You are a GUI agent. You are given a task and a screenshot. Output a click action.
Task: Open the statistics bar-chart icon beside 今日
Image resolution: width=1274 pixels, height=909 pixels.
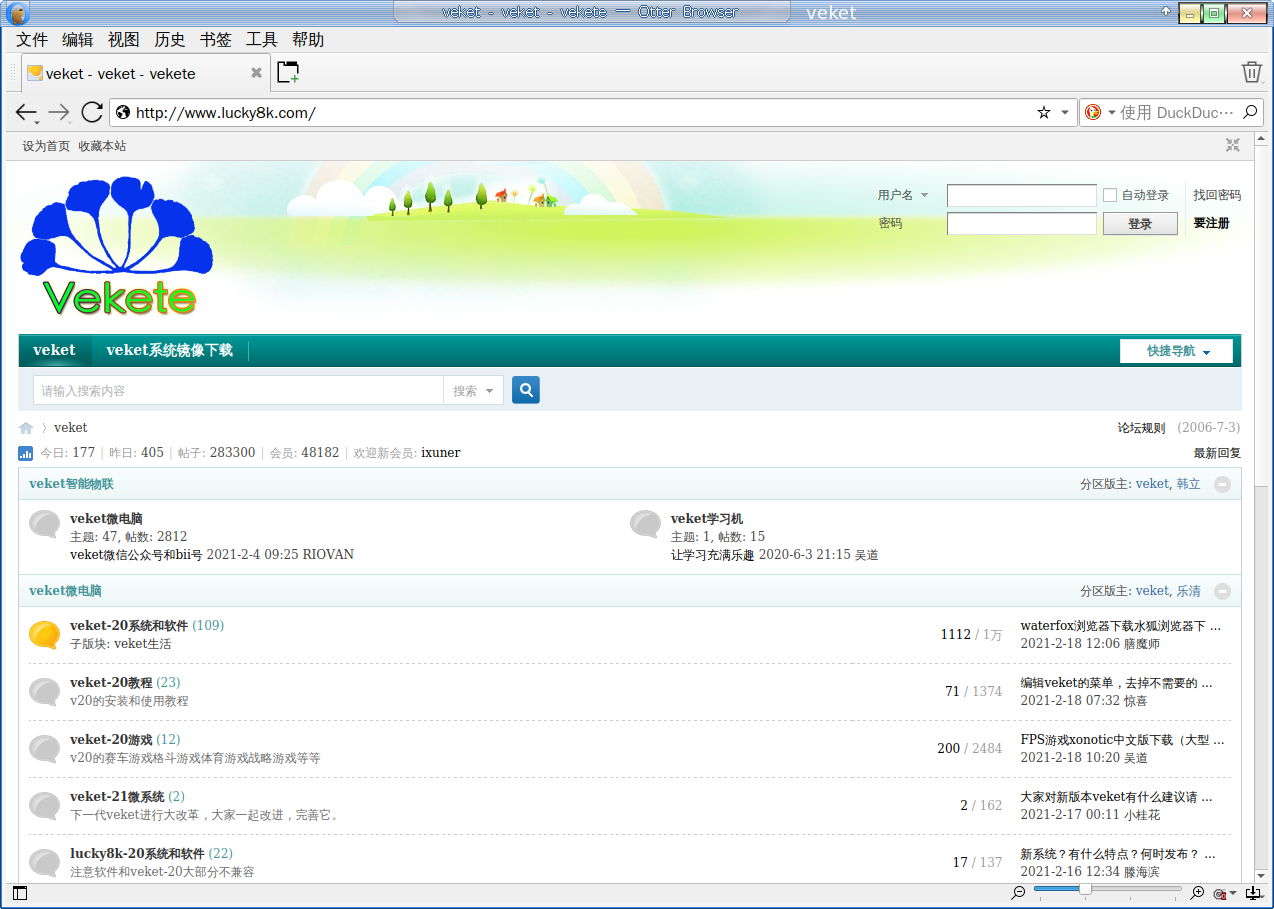26,453
